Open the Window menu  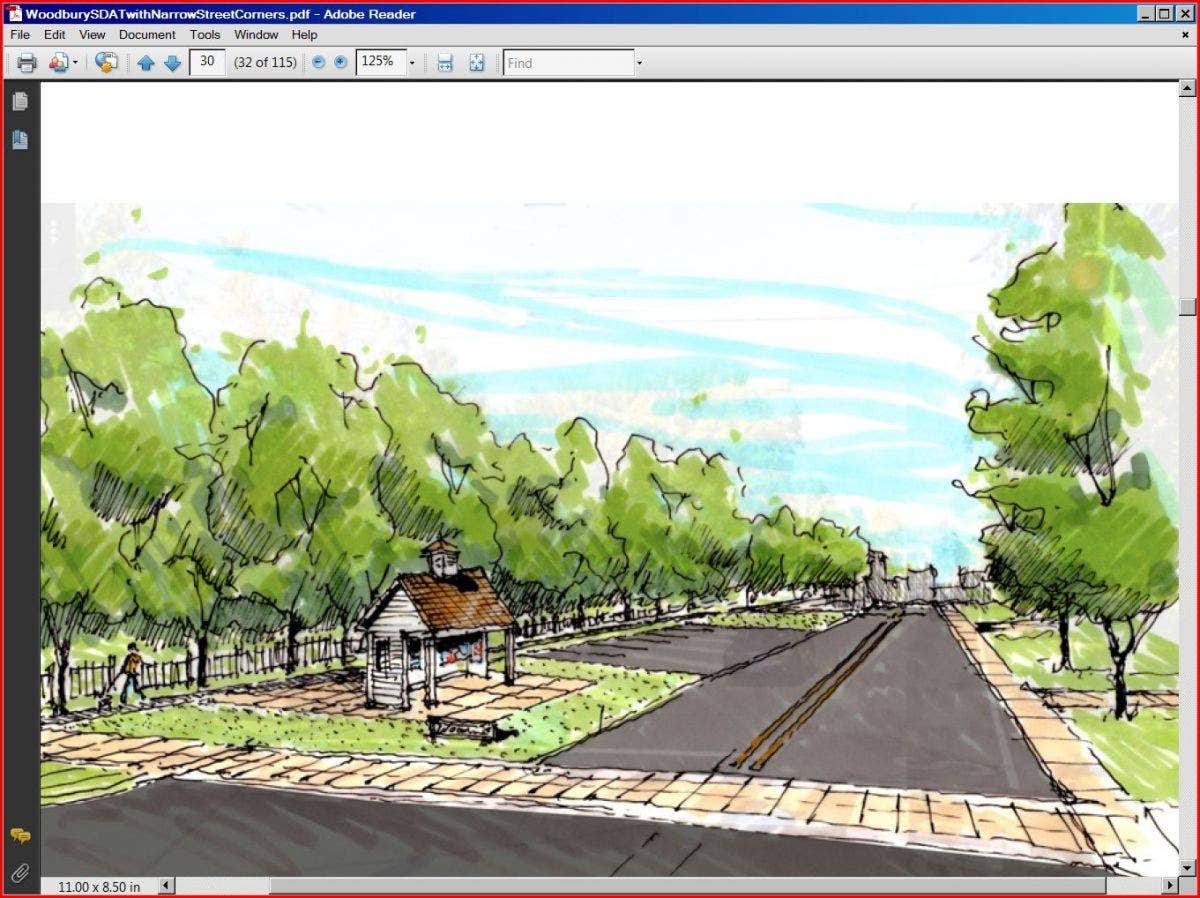tap(256, 34)
